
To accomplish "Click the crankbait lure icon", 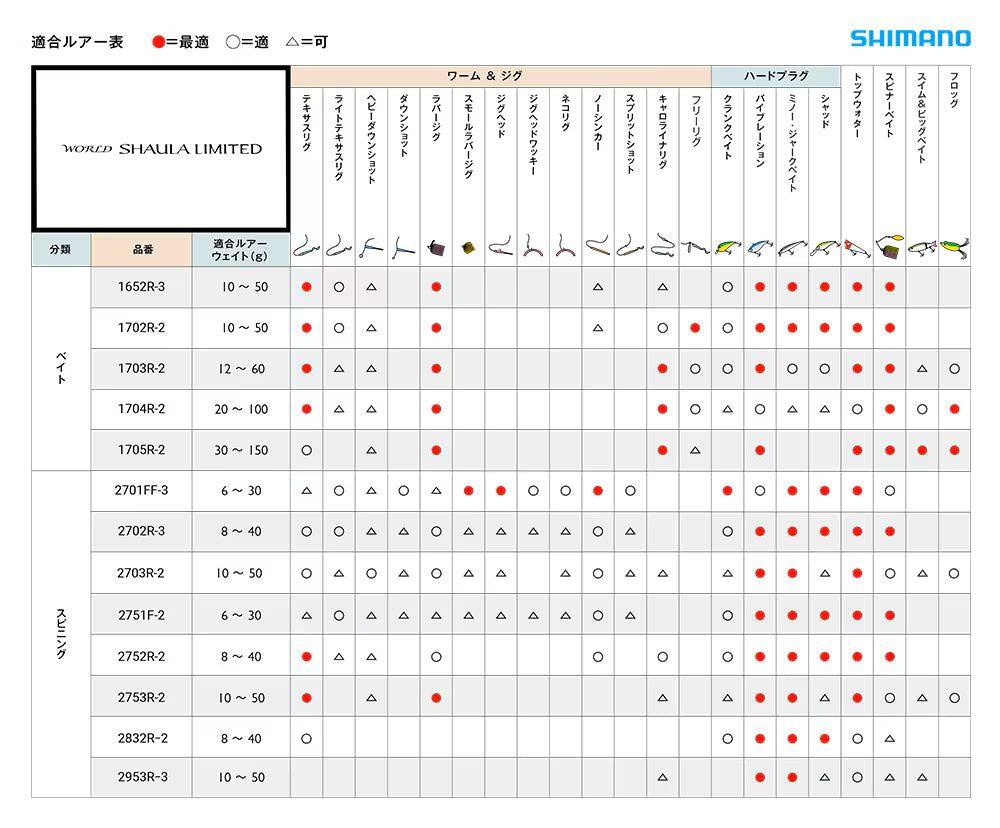I will [x=727, y=246].
